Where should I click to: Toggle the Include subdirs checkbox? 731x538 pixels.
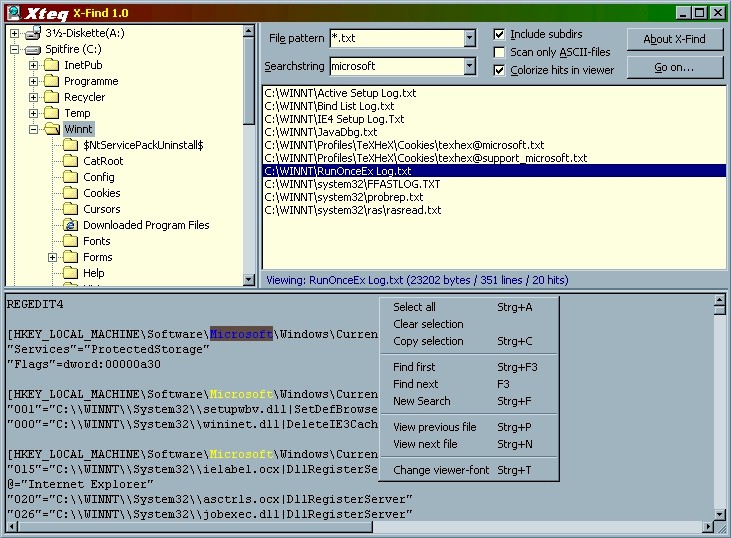(x=499, y=34)
